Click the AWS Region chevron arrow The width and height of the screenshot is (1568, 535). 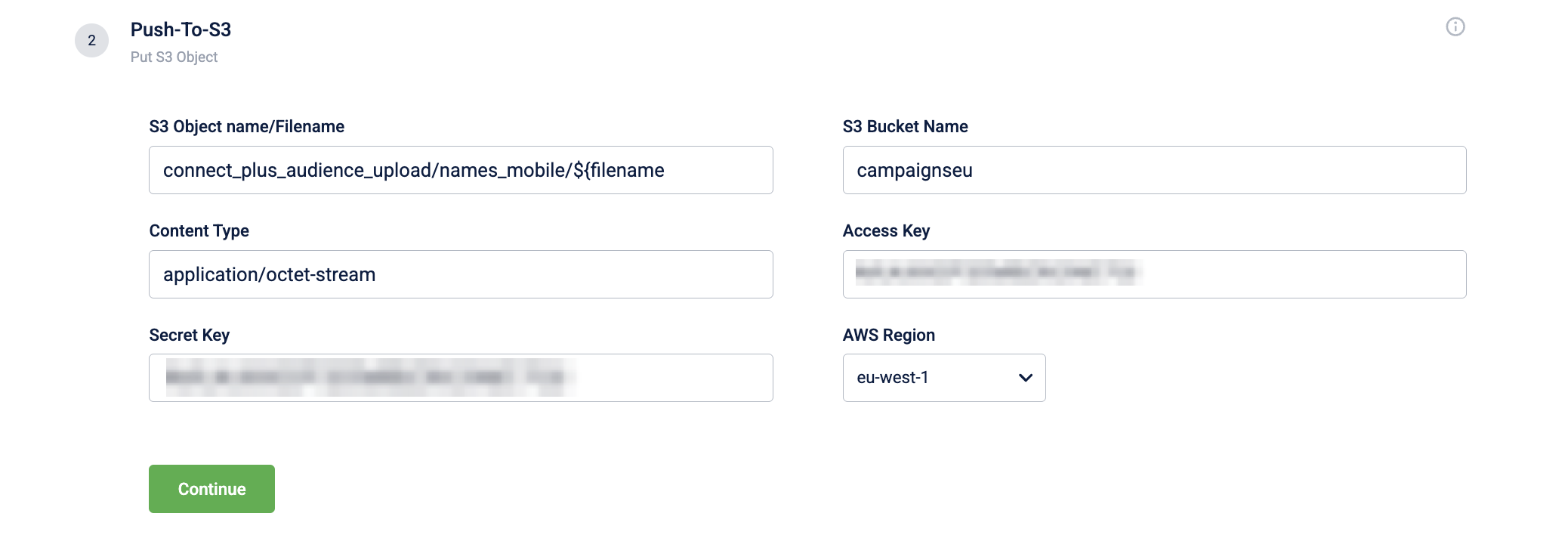(x=1025, y=378)
